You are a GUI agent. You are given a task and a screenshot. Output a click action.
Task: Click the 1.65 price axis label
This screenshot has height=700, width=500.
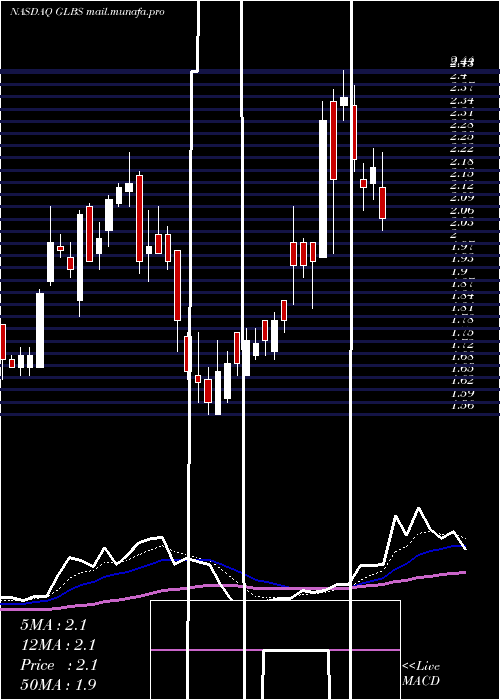click(462, 369)
